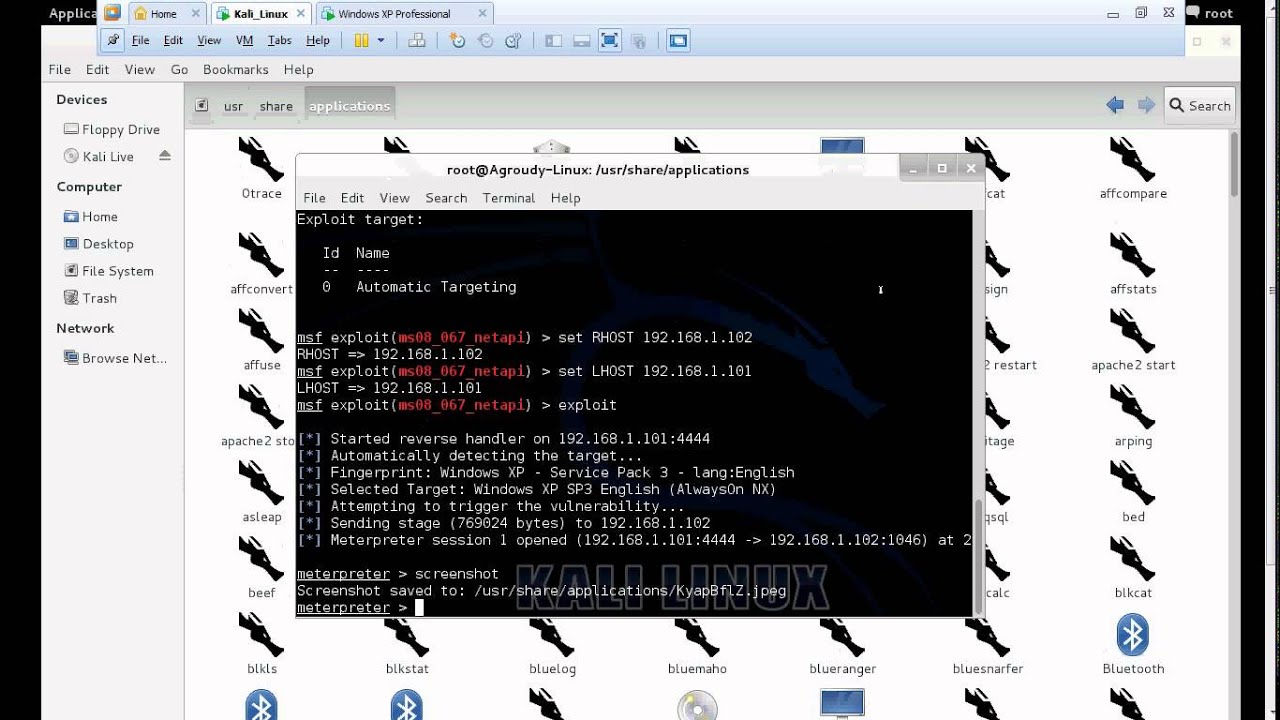Select the arping application icon
This screenshot has height=720, width=1280.
[1133, 408]
